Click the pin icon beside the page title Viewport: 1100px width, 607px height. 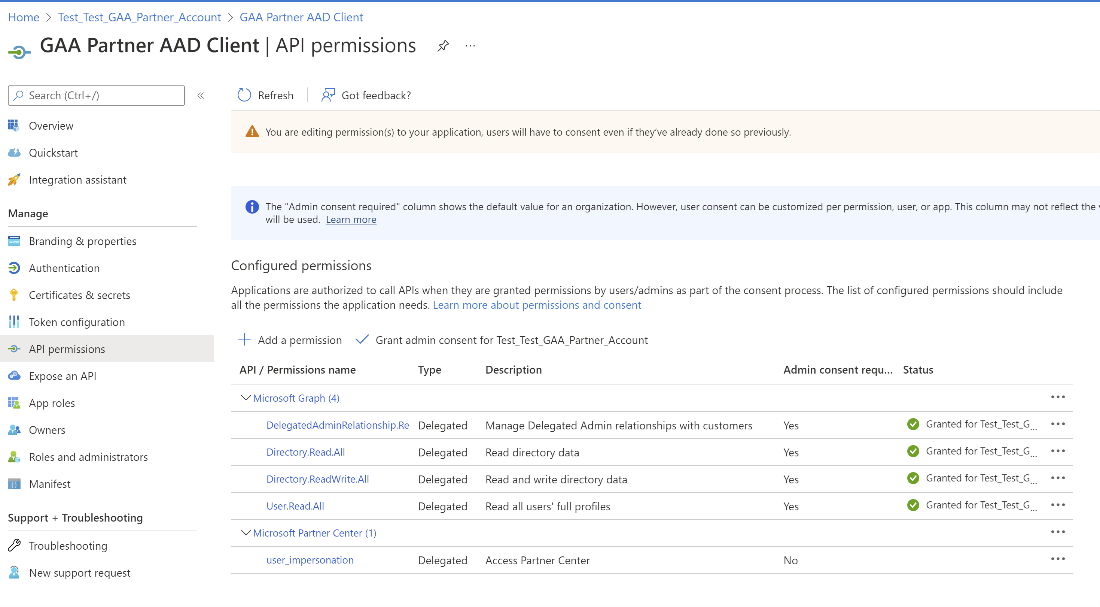tap(443, 46)
